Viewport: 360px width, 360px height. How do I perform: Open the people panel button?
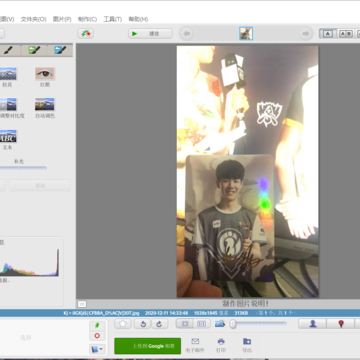[313, 324]
